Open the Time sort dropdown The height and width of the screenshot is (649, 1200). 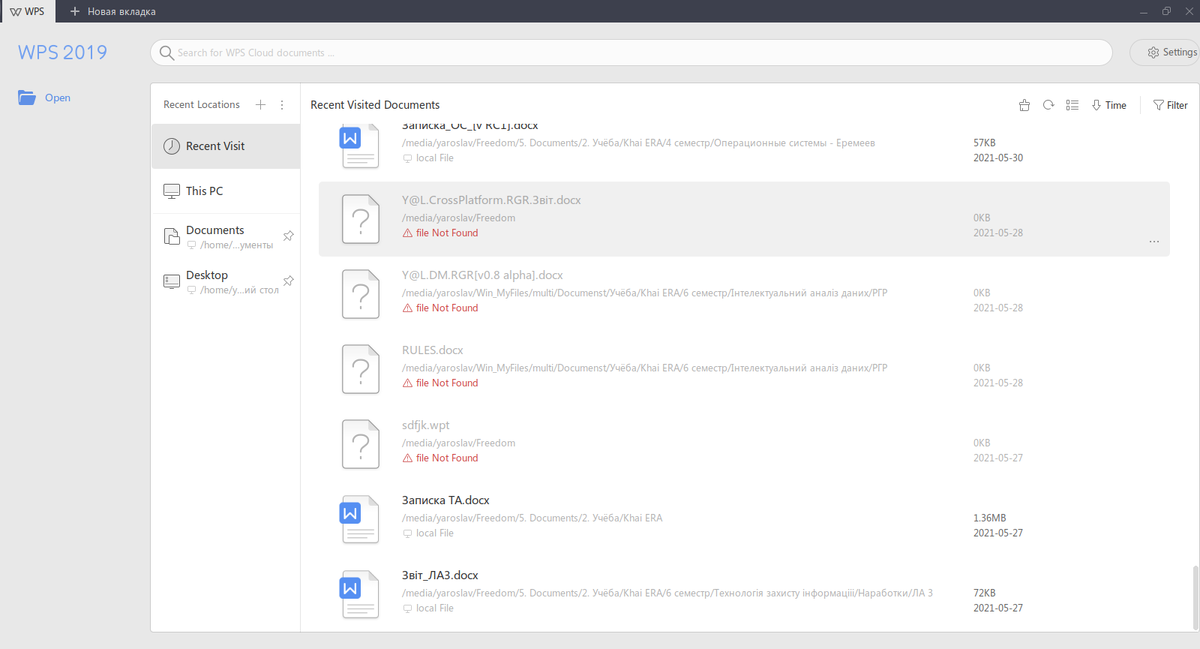tap(1109, 105)
